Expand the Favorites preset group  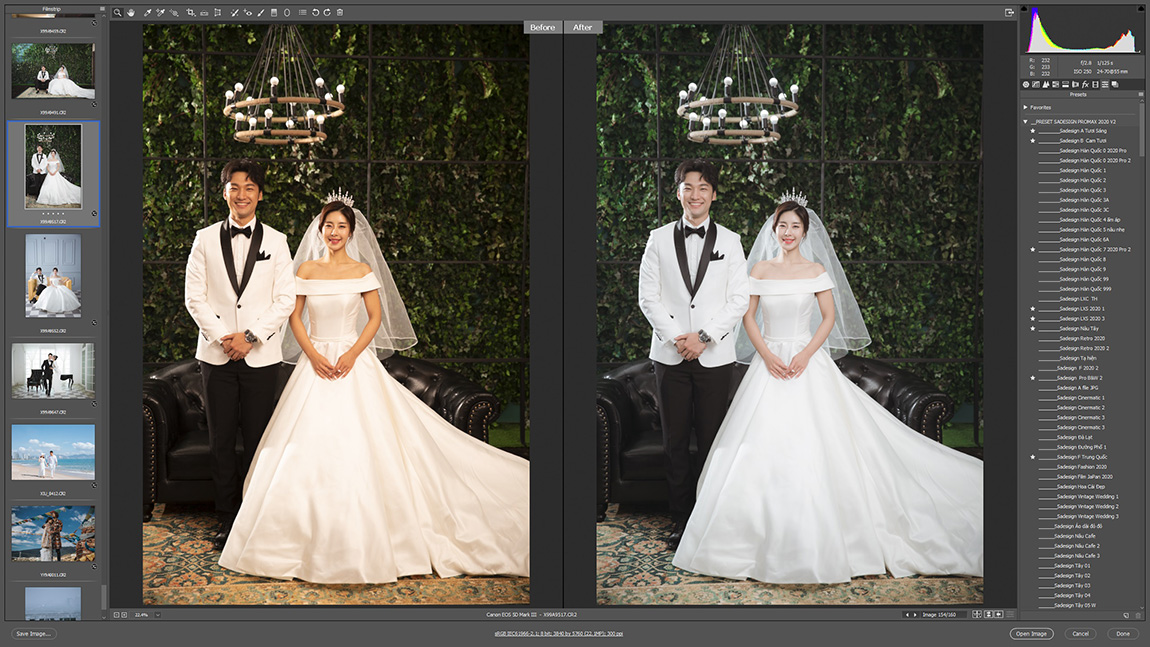pyautogui.click(x=1025, y=107)
